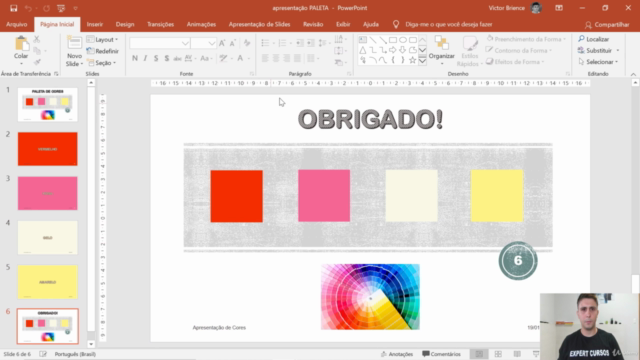Screen dimensions: 640x360
Task: Click the Redefinir button
Action: (103, 51)
